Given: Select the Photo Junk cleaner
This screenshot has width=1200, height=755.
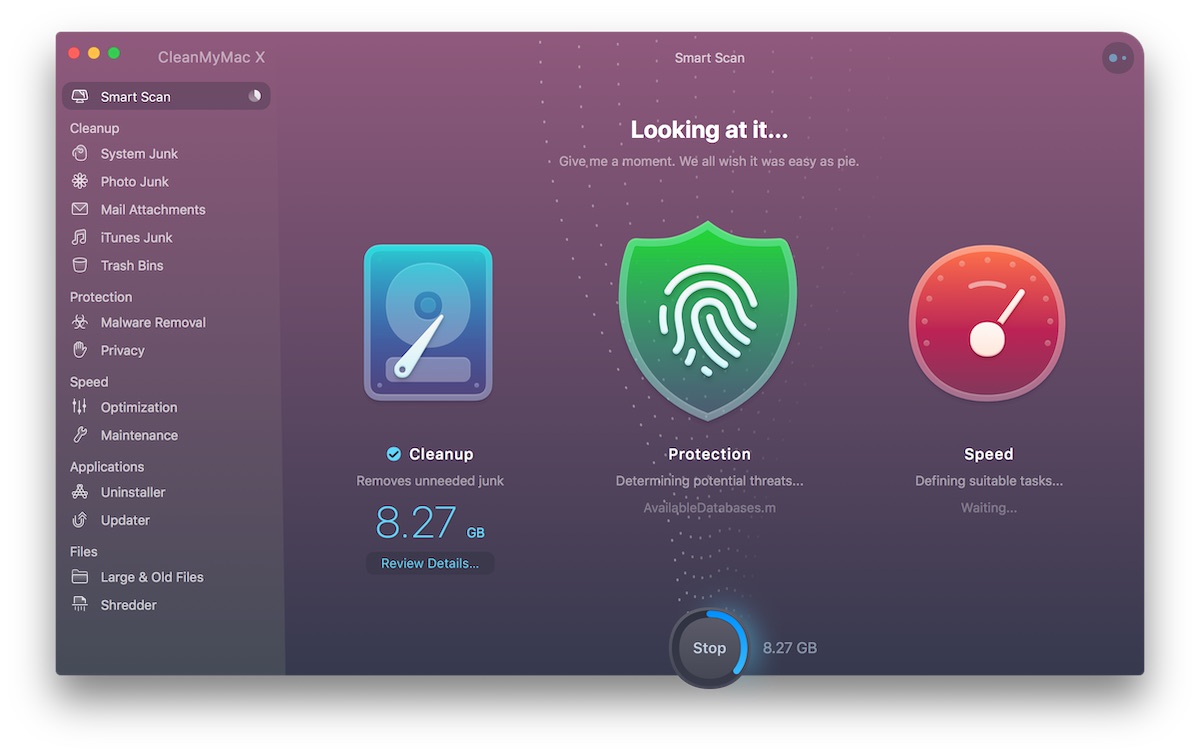Looking at the screenshot, I should (135, 181).
